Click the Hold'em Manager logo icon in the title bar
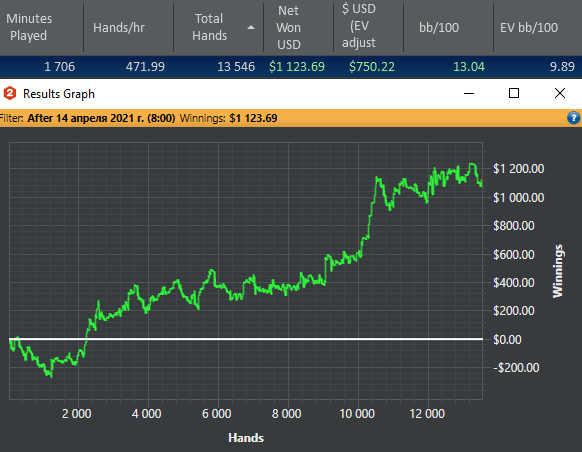 point(10,94)
